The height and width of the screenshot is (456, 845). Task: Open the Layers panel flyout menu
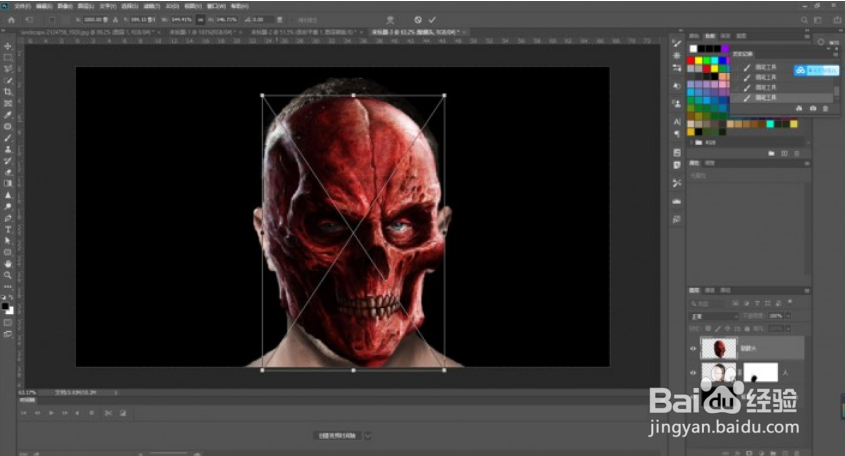(807, 291)
